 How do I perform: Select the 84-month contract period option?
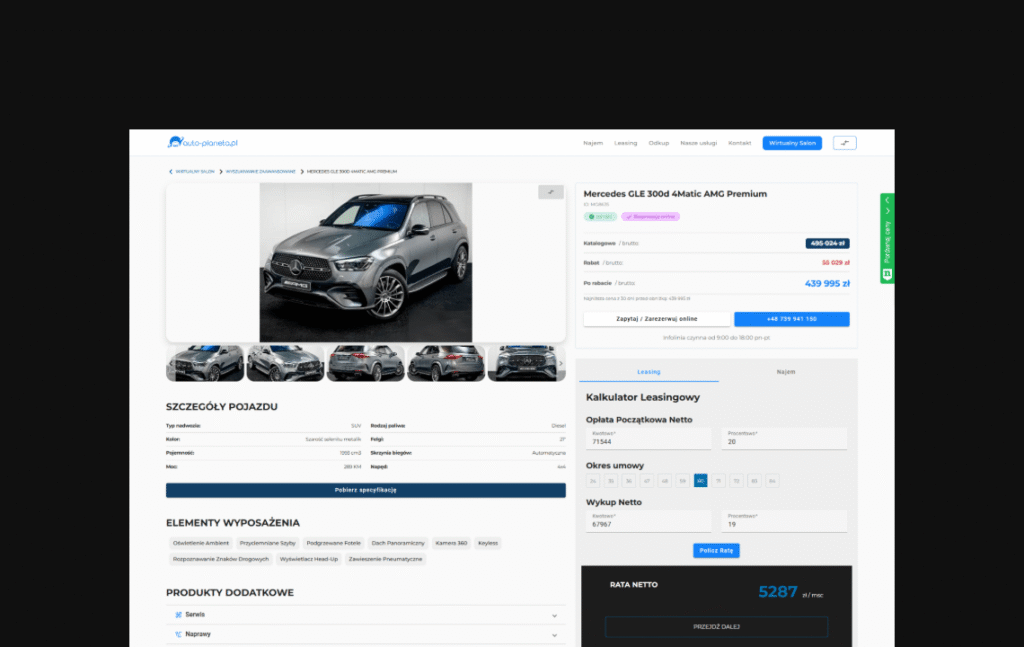pyautogui.click(x=772, y=481)
